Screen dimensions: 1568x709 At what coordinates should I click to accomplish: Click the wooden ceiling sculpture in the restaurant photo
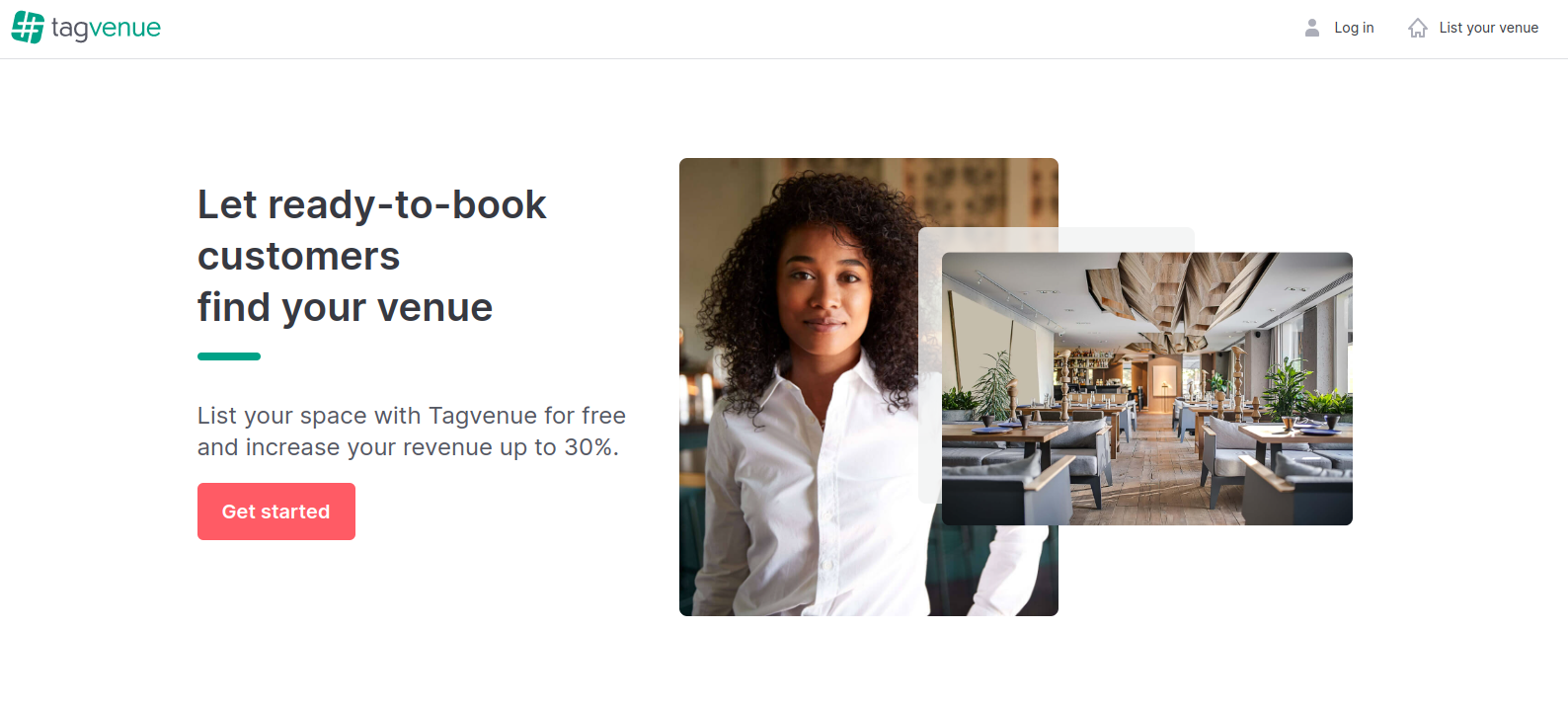[x=1175, y=296]
